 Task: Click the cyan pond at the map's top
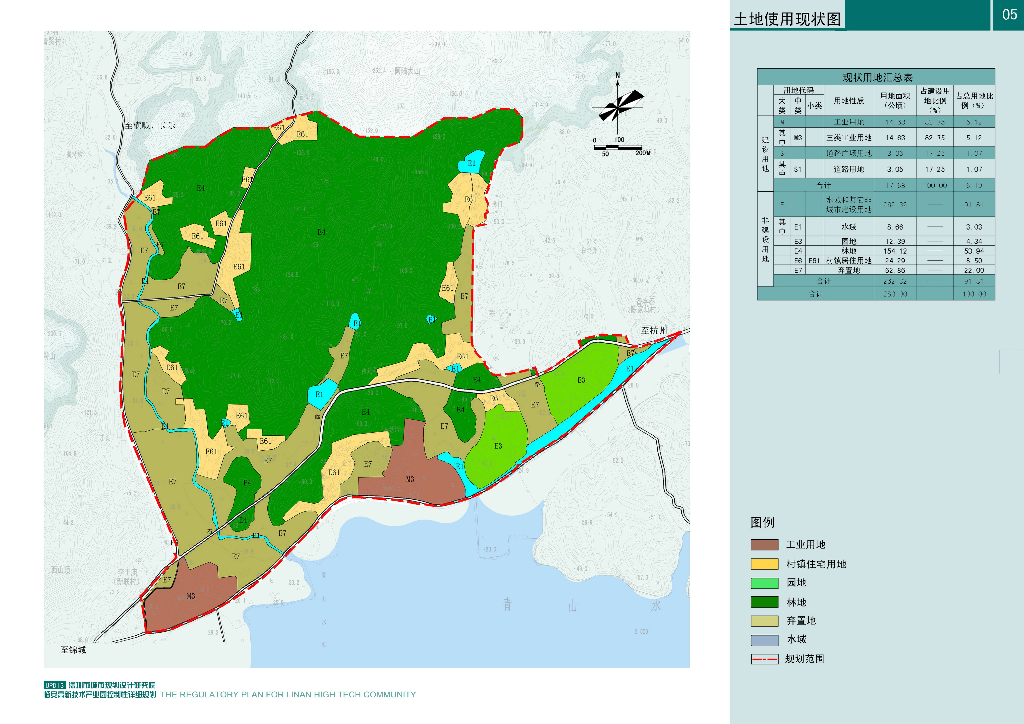pos(470,162)
